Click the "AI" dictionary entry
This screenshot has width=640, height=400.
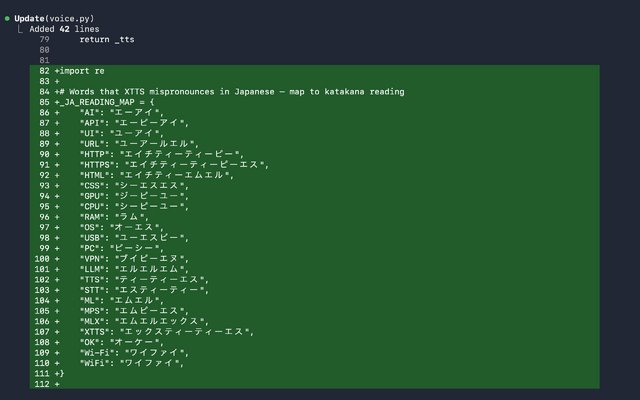pos(122,113)
